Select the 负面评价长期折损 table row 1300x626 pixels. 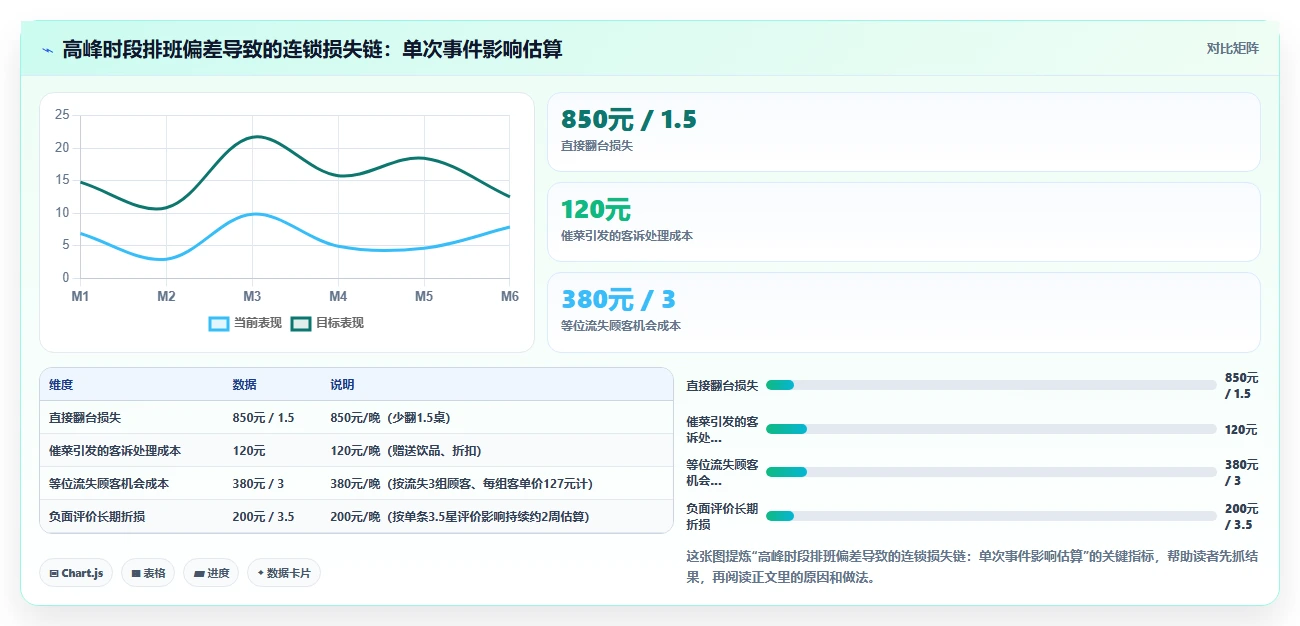(x=356, y=516)
